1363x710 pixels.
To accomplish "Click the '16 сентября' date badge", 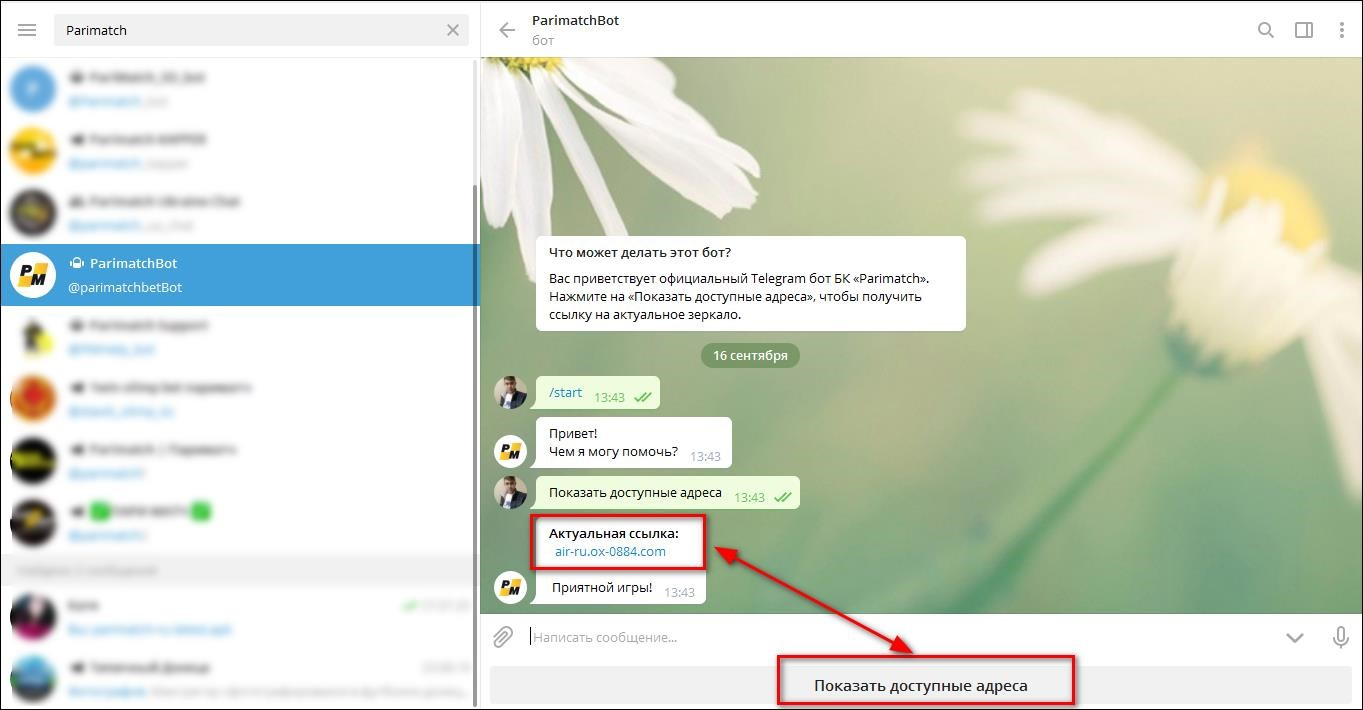I will 750,355.
